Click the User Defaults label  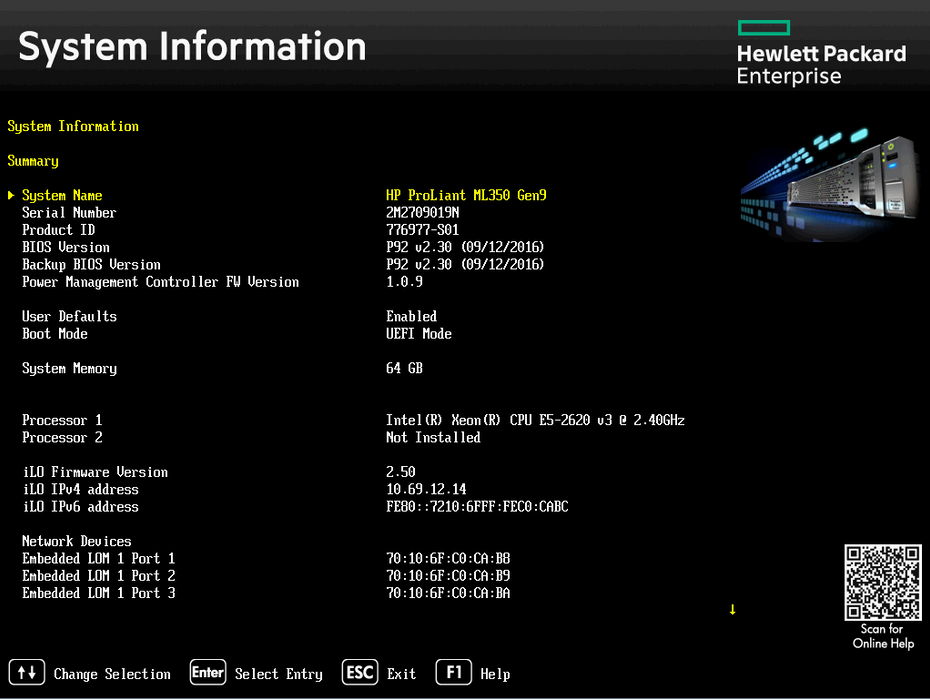(x=69, y=316)
